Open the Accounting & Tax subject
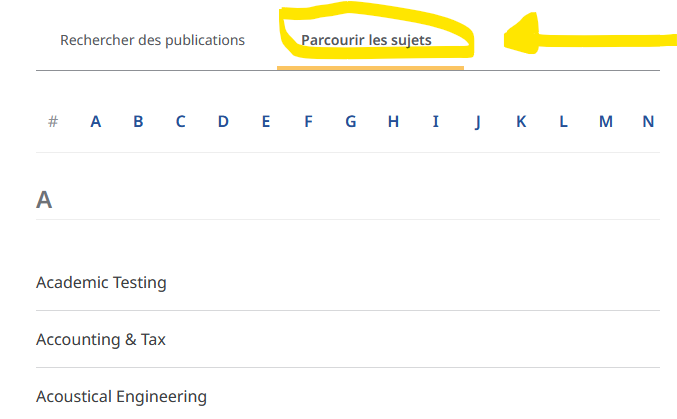Screen dimensions: 677x419 [x=101, y=339]
